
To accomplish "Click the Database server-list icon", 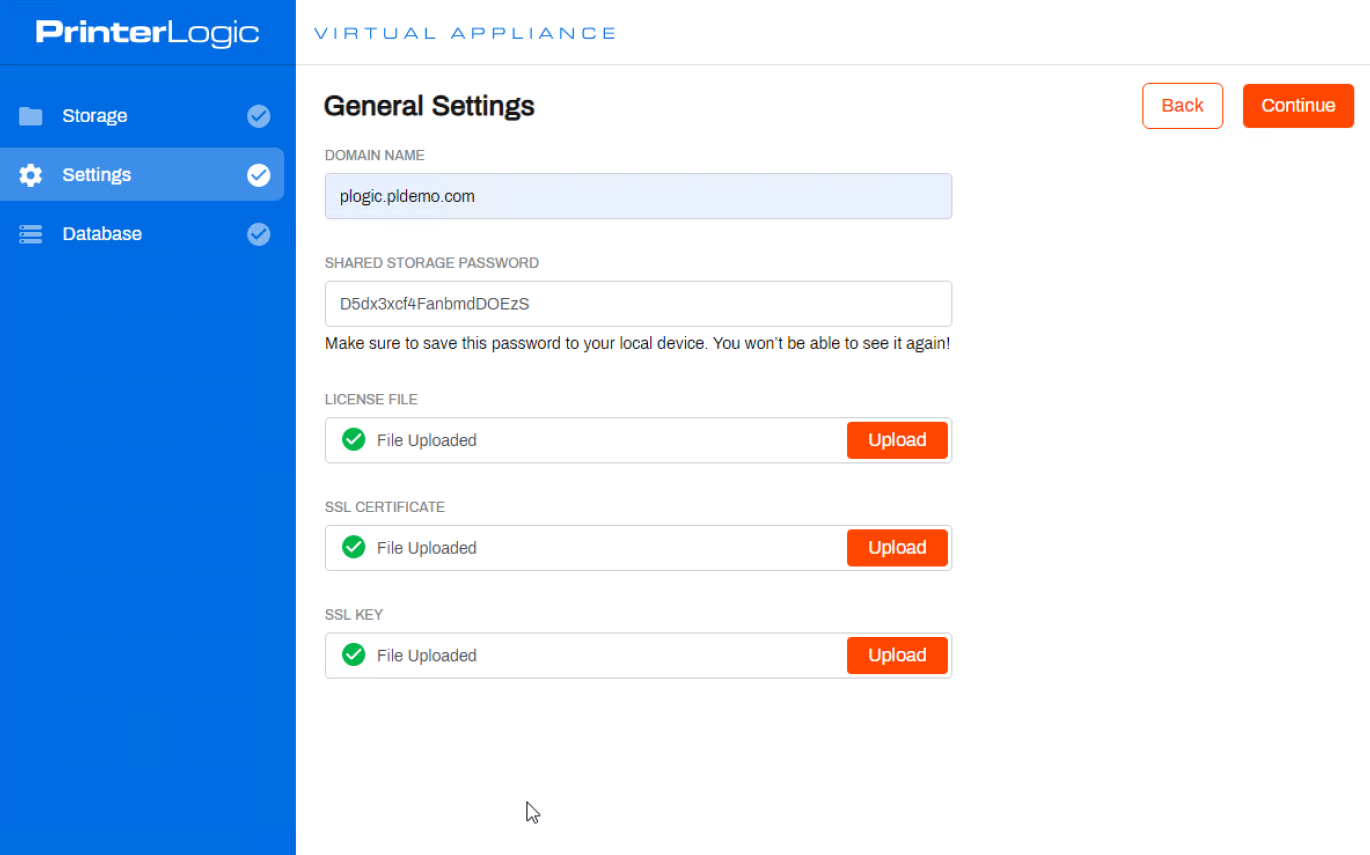I will click(x=30, y=233).
